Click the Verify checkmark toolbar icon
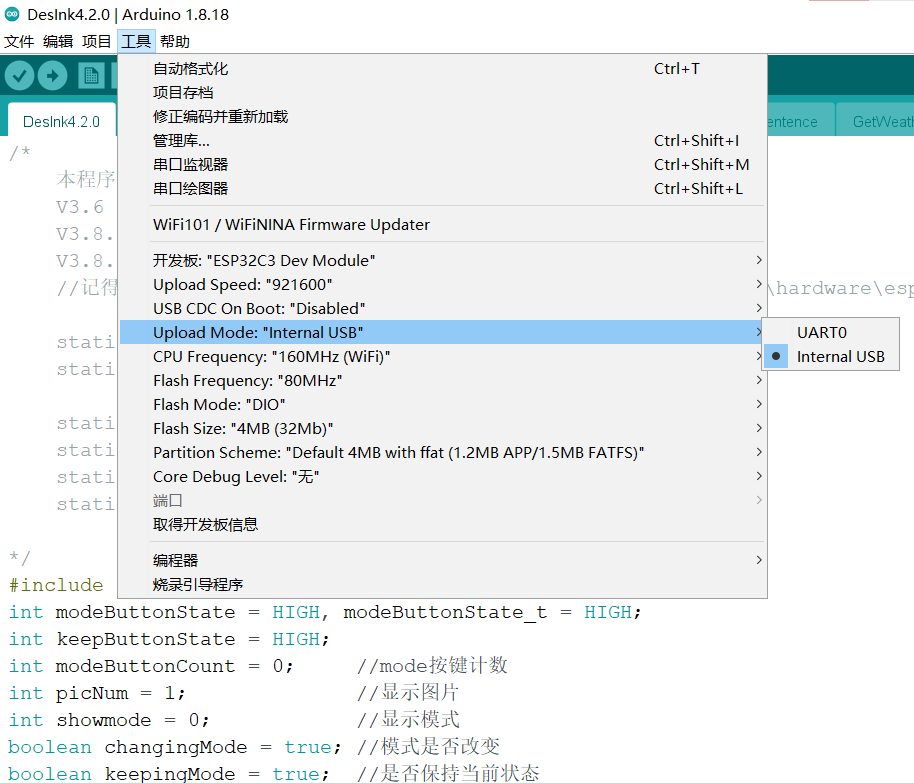This screenshot has height=783, width=914. [19, 76]
